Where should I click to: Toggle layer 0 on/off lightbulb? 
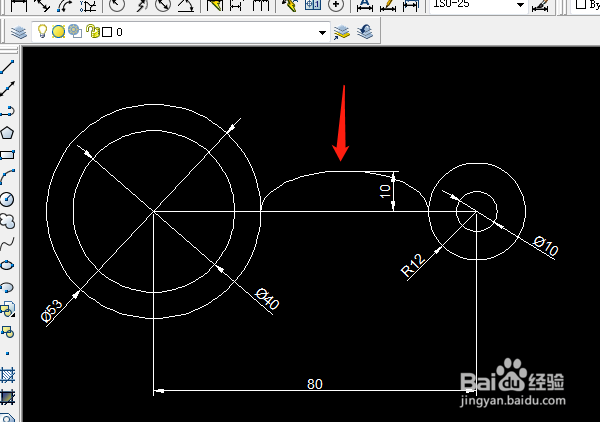[x=42, y=31]
